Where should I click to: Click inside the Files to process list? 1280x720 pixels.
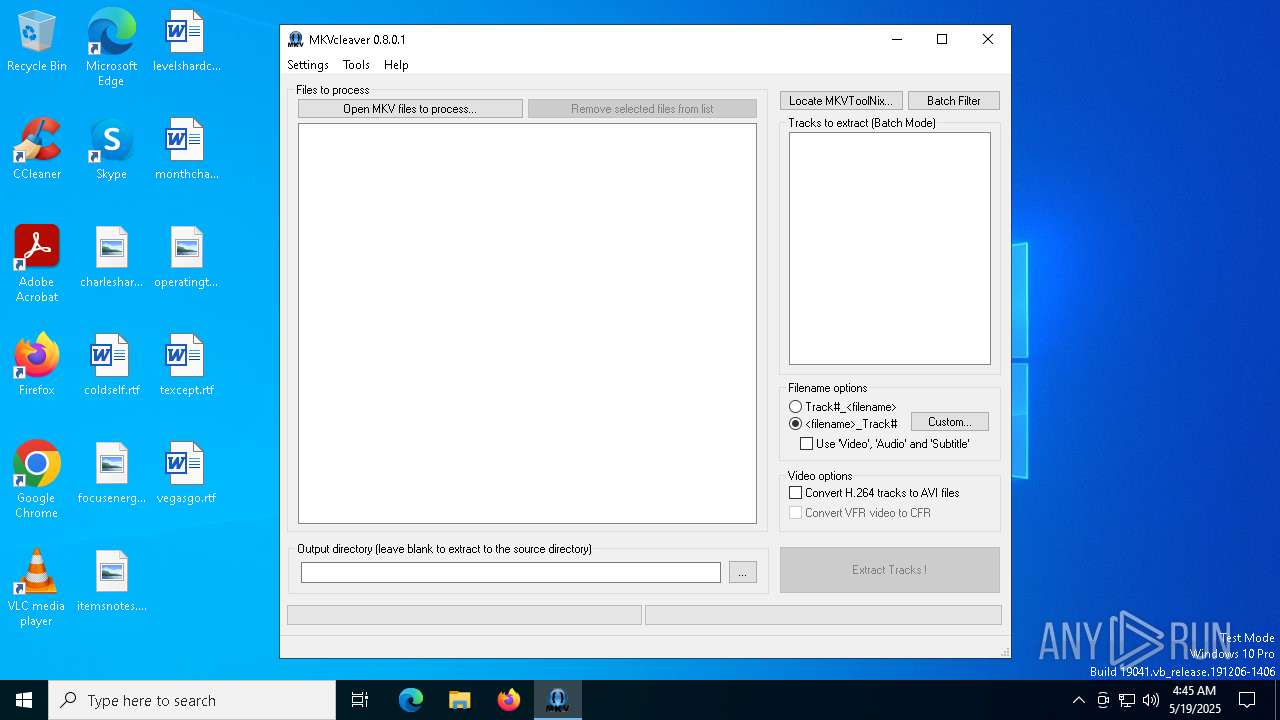[527, 323]
